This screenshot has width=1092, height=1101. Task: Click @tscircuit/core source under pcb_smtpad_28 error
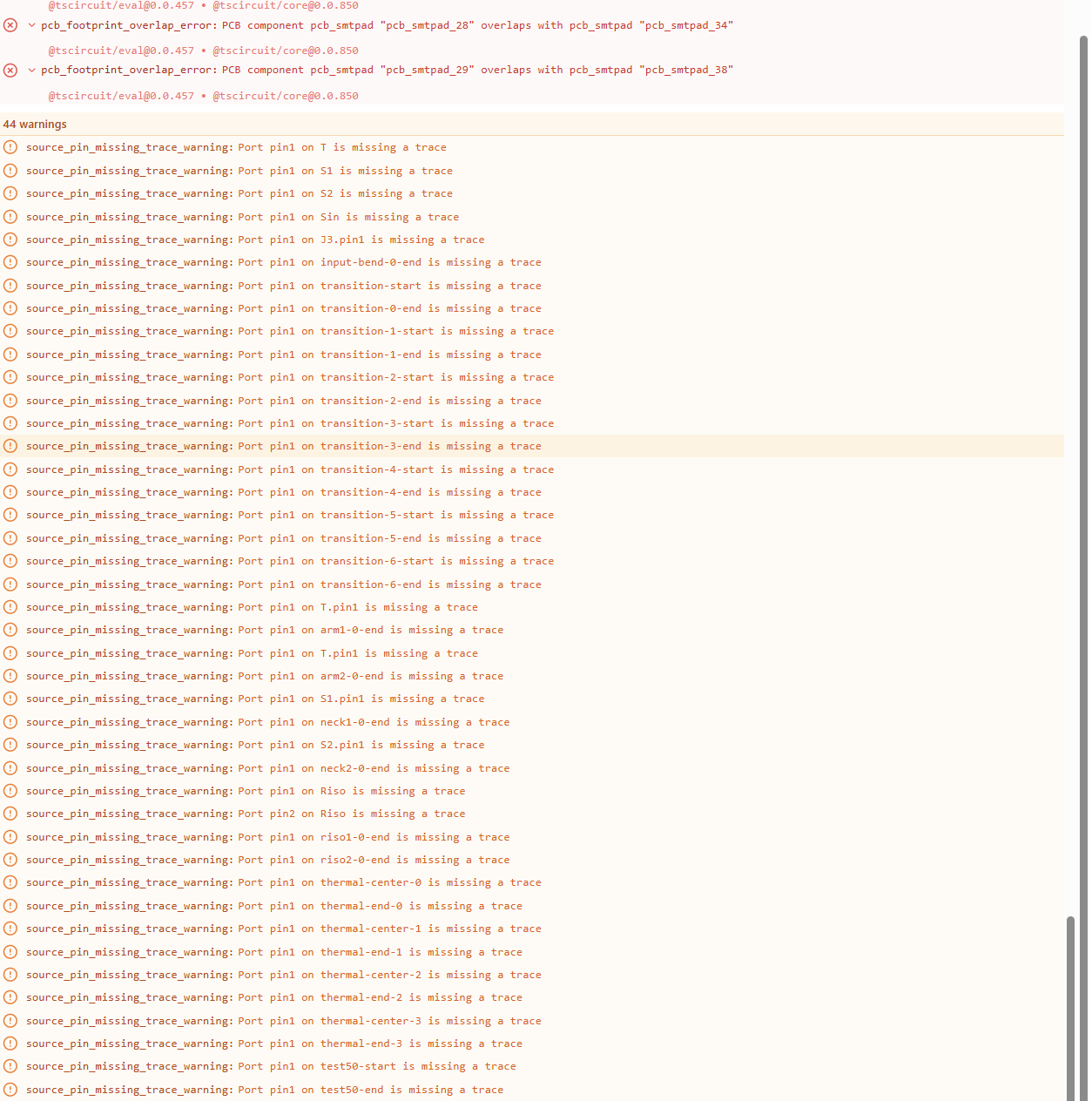click(x=286, y=51)
